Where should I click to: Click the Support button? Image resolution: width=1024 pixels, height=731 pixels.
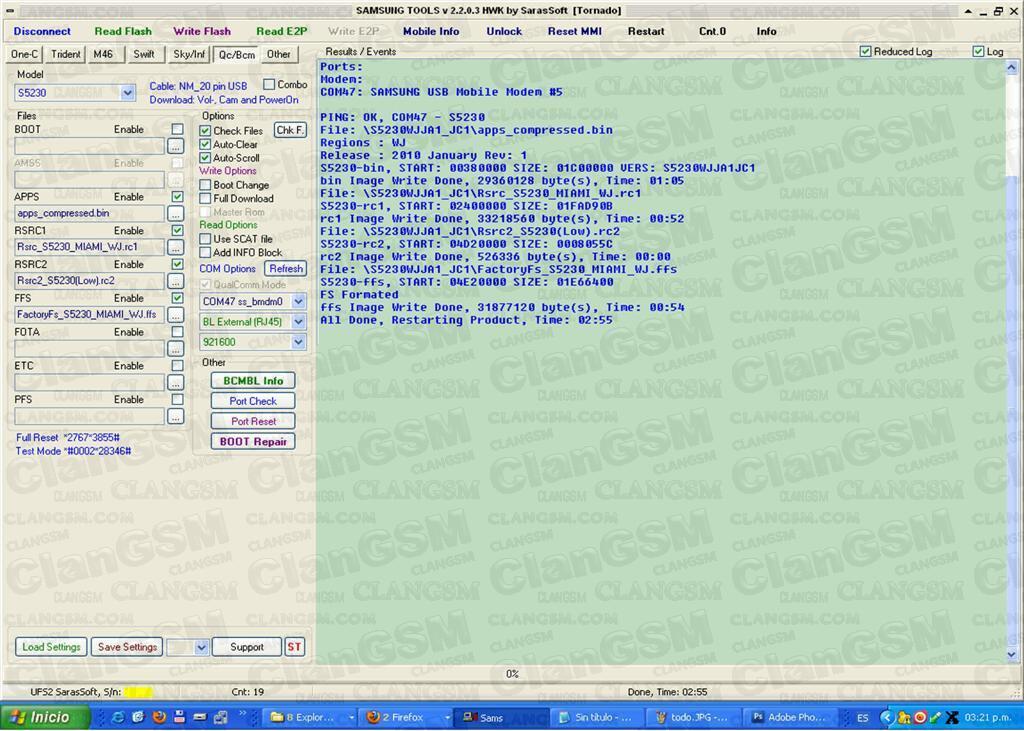coord(247,647)
